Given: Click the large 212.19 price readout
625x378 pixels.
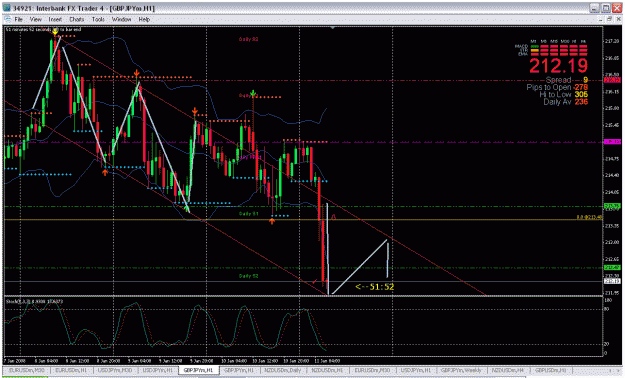Looking at the screenshot, I should click(x=558, y=66).
